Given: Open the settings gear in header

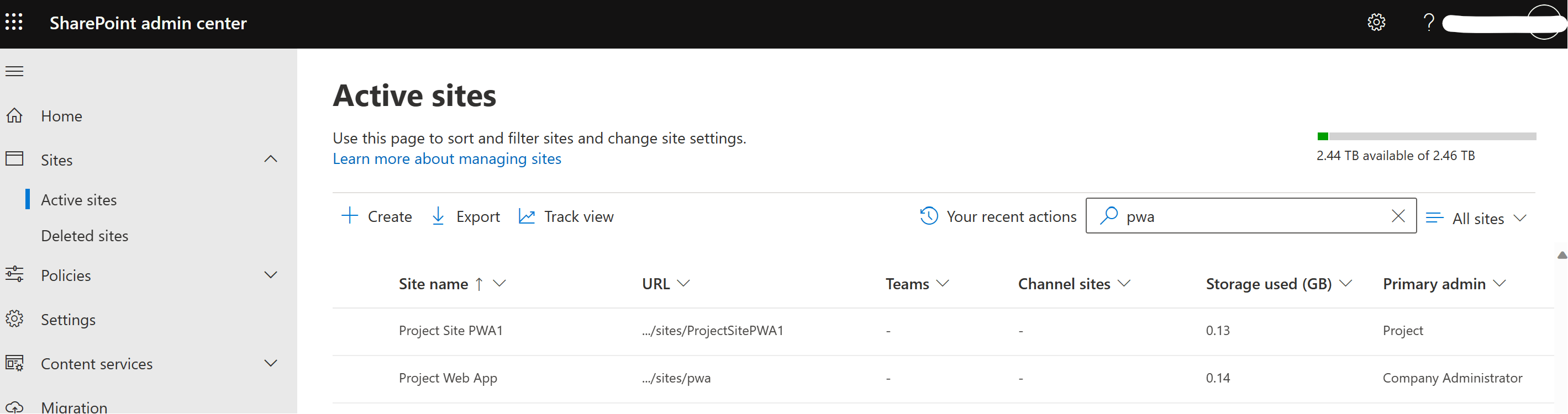Looking at the screenshot, I should (x=1376, y=23).
